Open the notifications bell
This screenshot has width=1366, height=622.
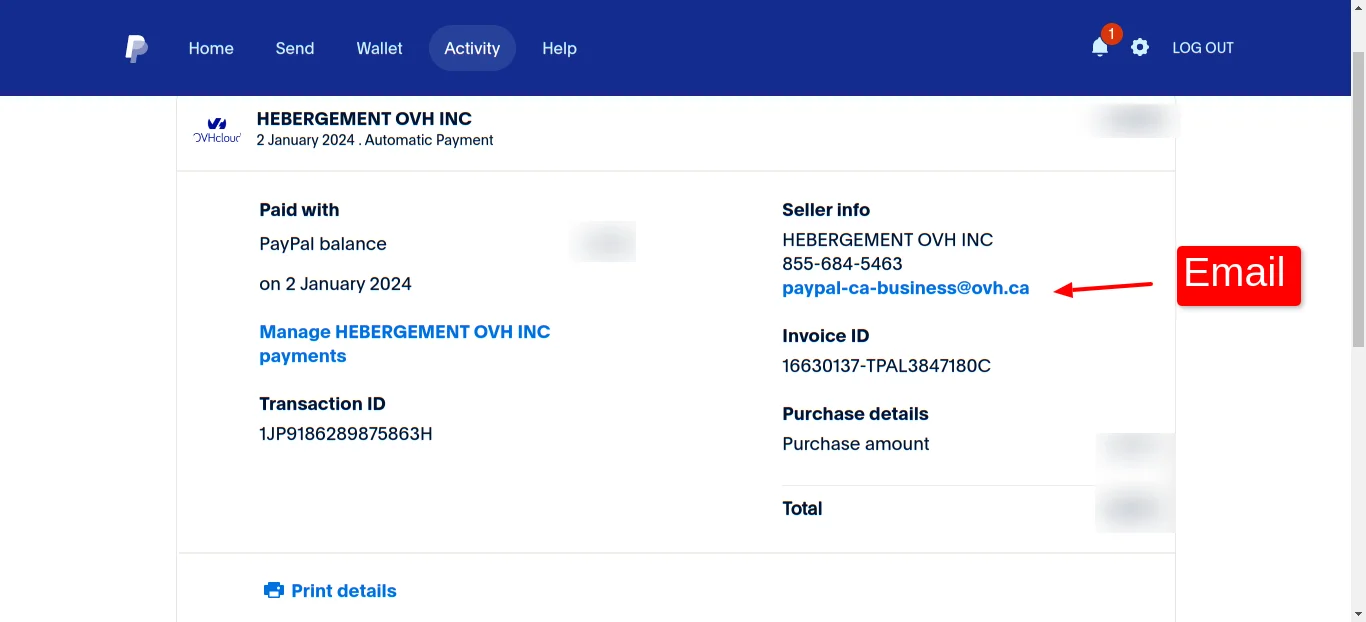point(1099,48)
